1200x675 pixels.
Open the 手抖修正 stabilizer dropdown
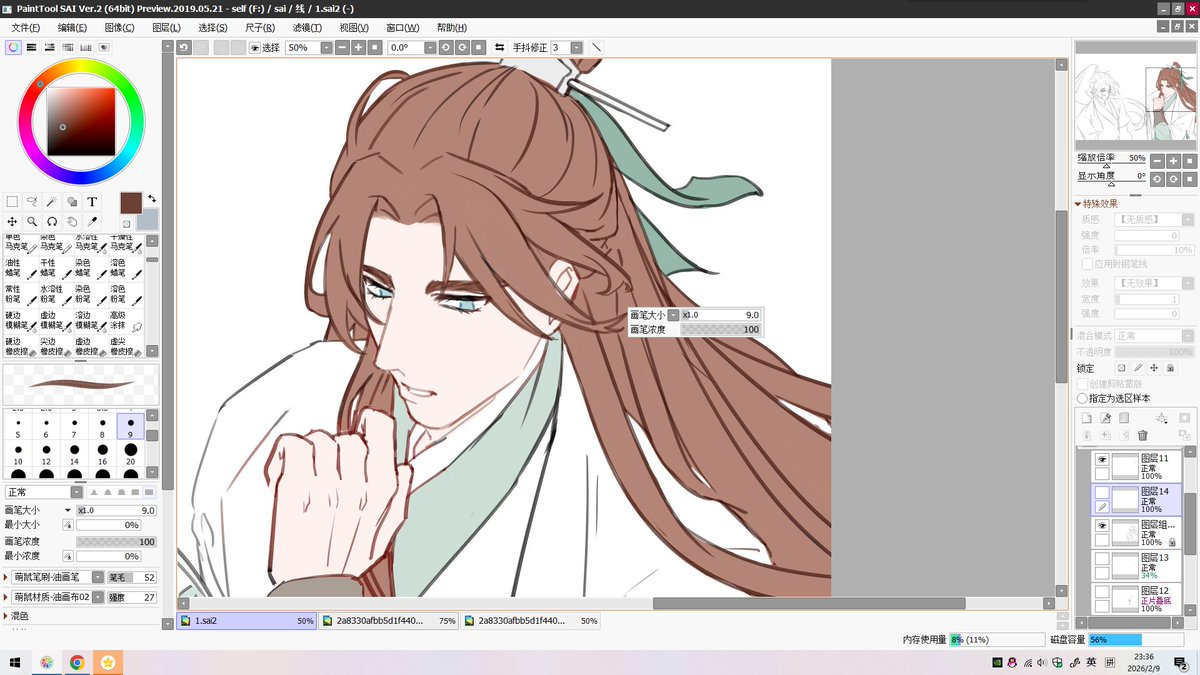[578, 47]
